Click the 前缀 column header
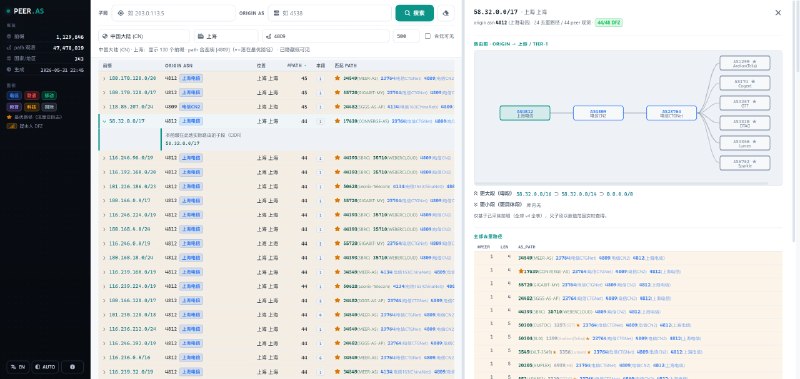Image resolution: width=800 pixels, height=379 pixels. 107,66
